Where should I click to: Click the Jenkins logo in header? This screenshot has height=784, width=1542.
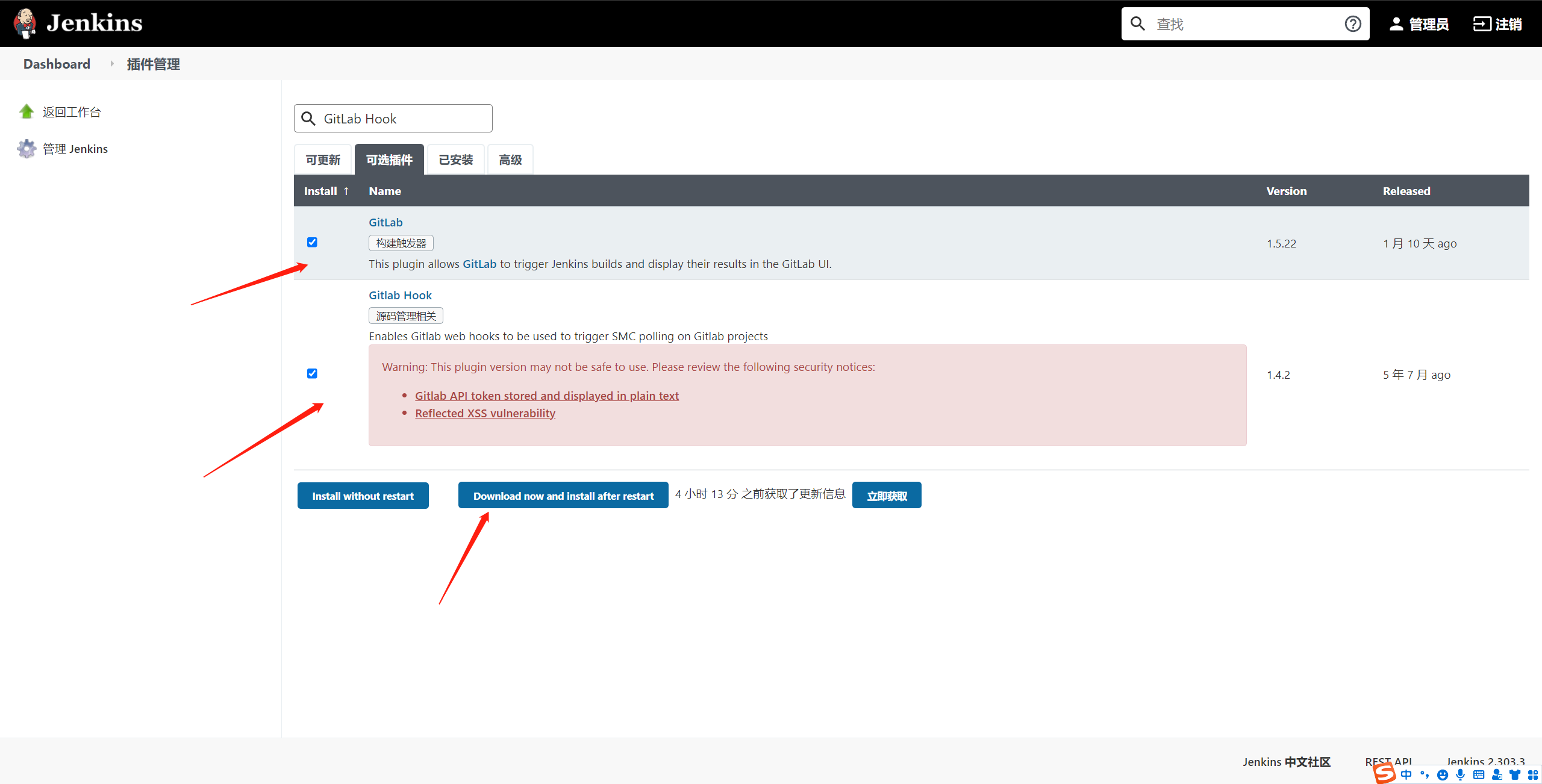coord(25,23)
